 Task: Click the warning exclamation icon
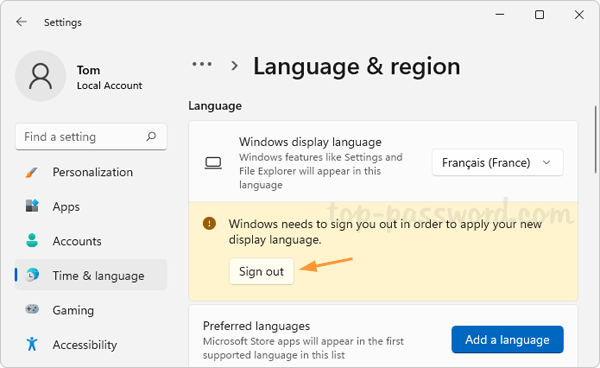(x=209, y=223)
